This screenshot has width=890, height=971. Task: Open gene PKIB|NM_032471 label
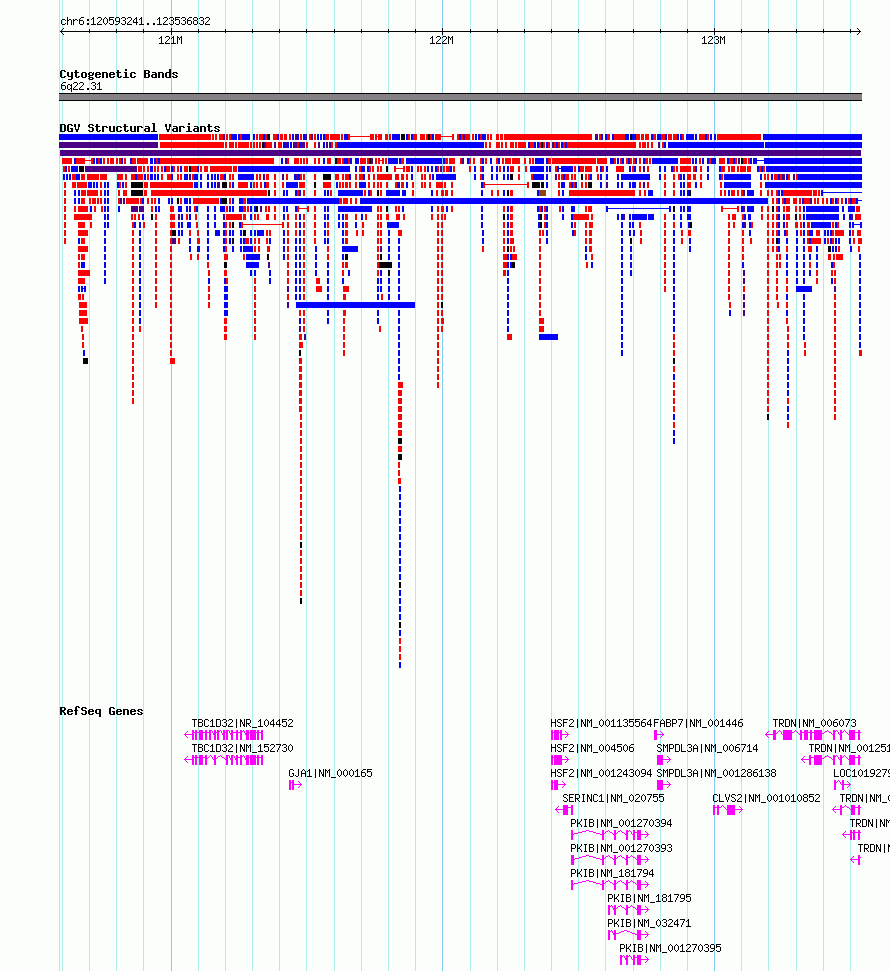coord(649,923)
